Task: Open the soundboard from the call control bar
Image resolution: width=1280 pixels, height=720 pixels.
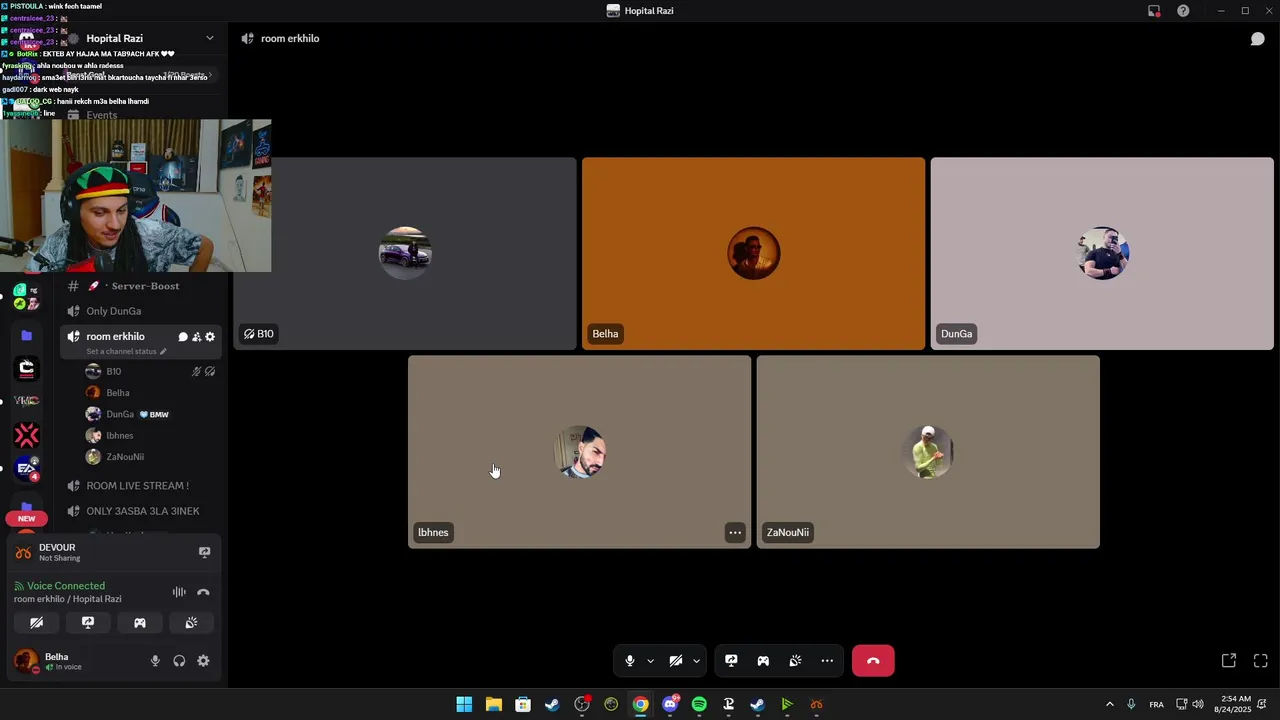Action: click(795, 661)
